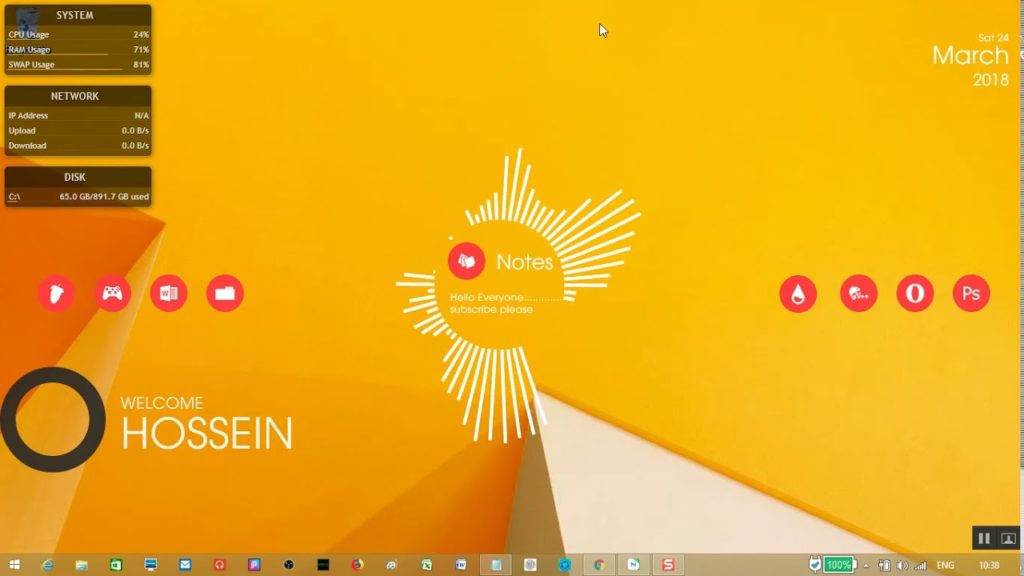The width and height of the screenshot is (1024, 576).
Task: Open the gamepad-with-dots launcher icon
Action: pyautogui.click(x=859, y=293)
